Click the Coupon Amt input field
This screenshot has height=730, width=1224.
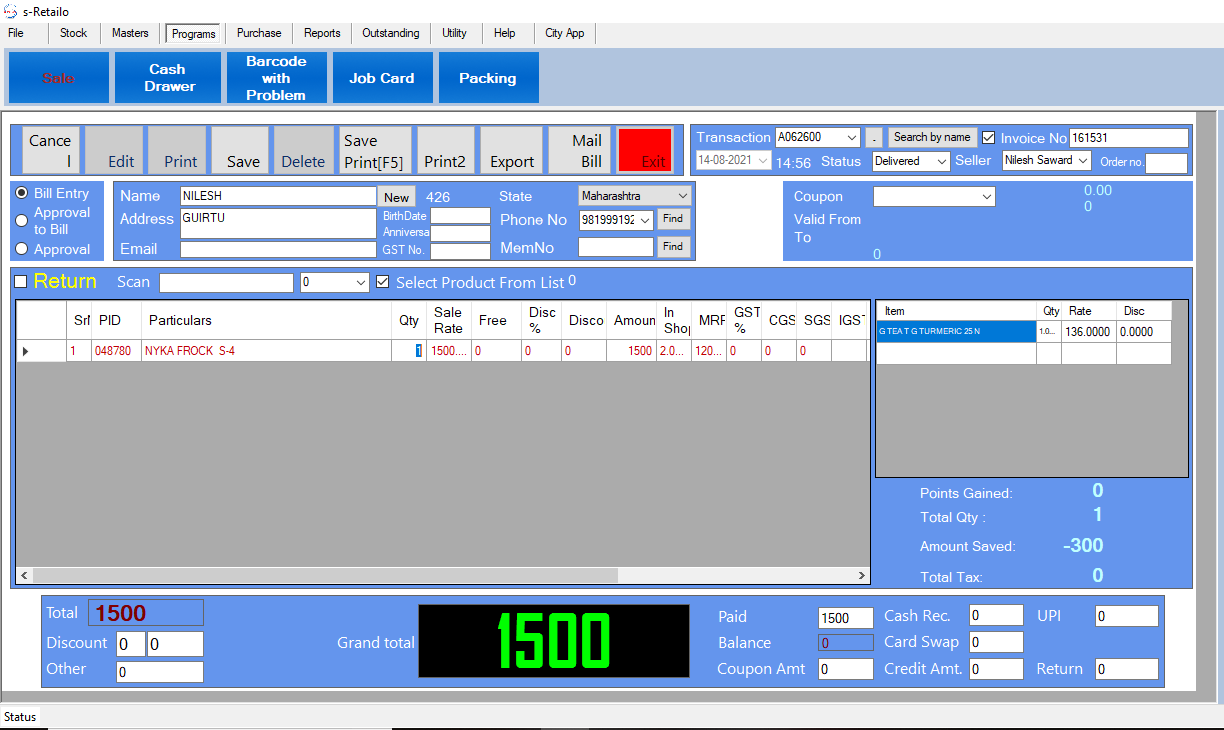click(x=845, y=669)
